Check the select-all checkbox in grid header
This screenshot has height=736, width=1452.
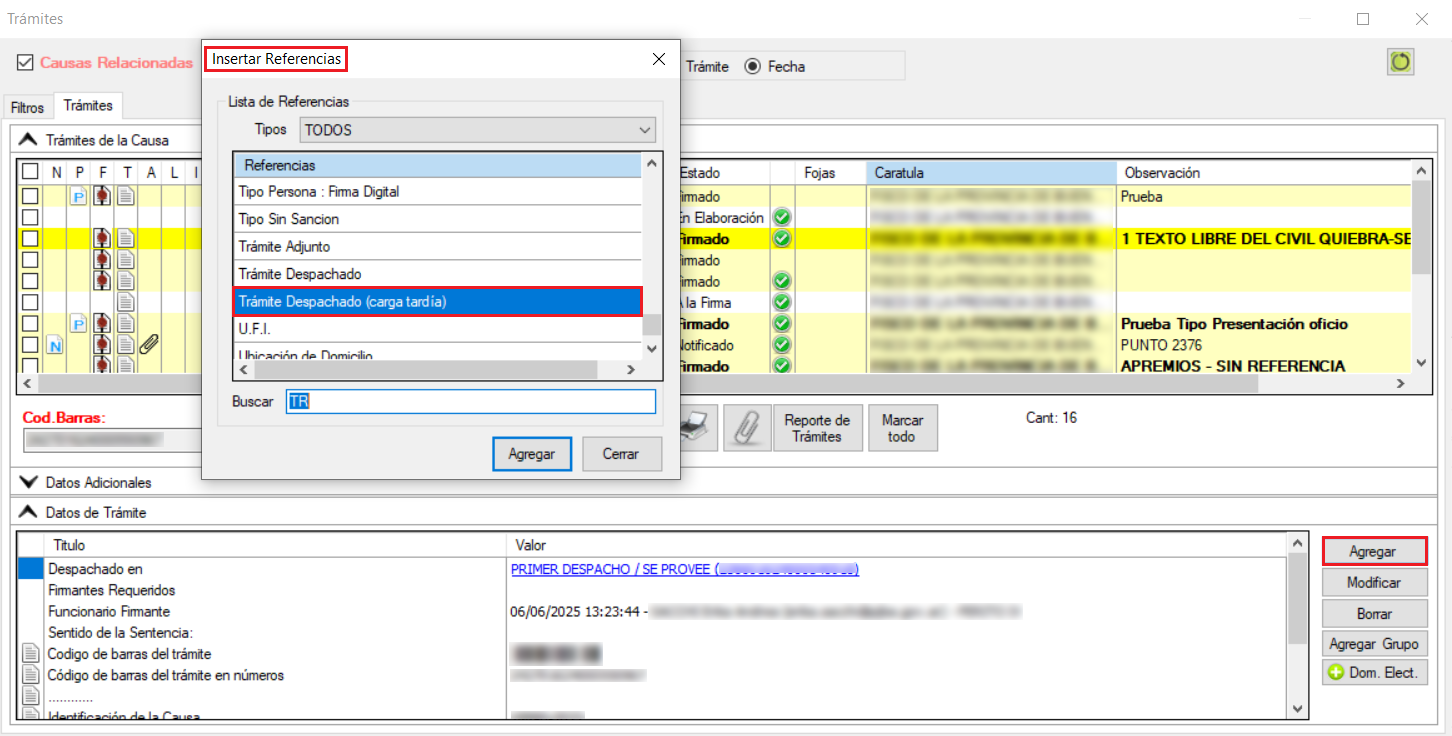pyautogui.click(x=31, y=173)
